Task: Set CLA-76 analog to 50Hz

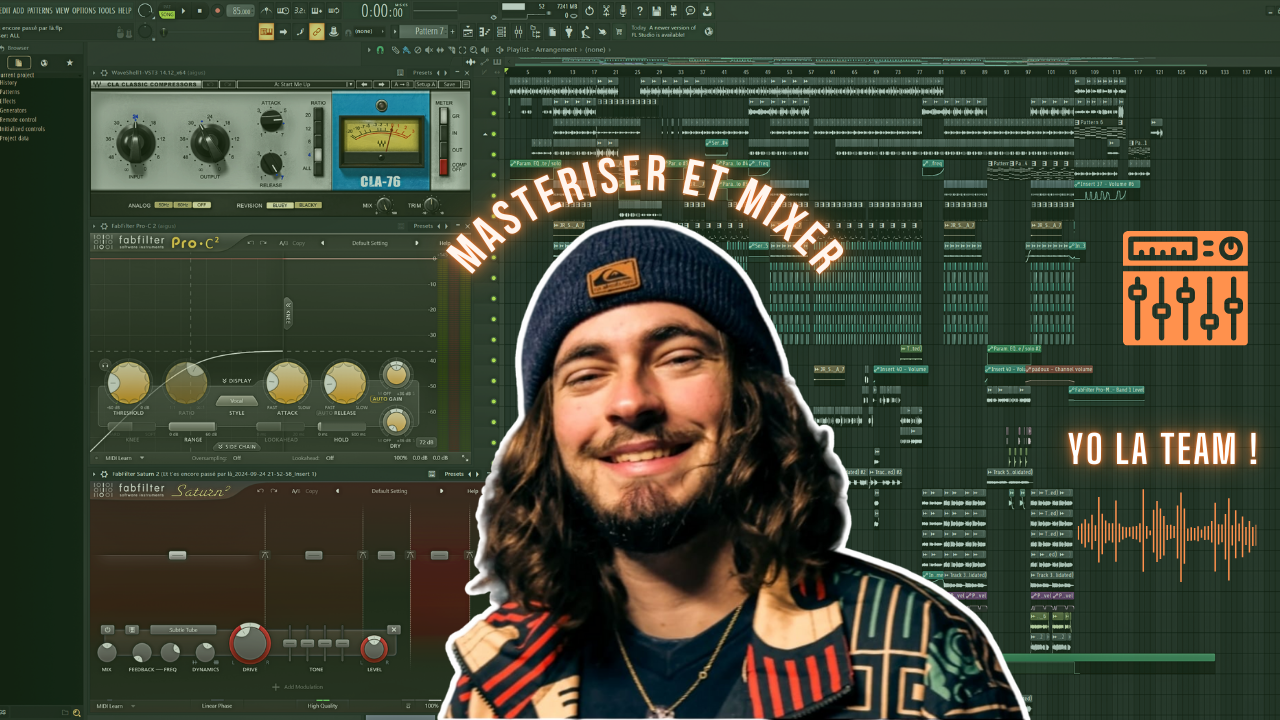Action: click(x=163, y=205)
